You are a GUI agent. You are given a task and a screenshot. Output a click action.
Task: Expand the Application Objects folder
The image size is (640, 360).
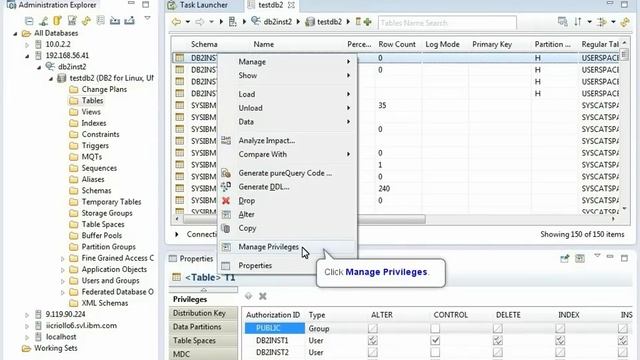pos(62,270)
